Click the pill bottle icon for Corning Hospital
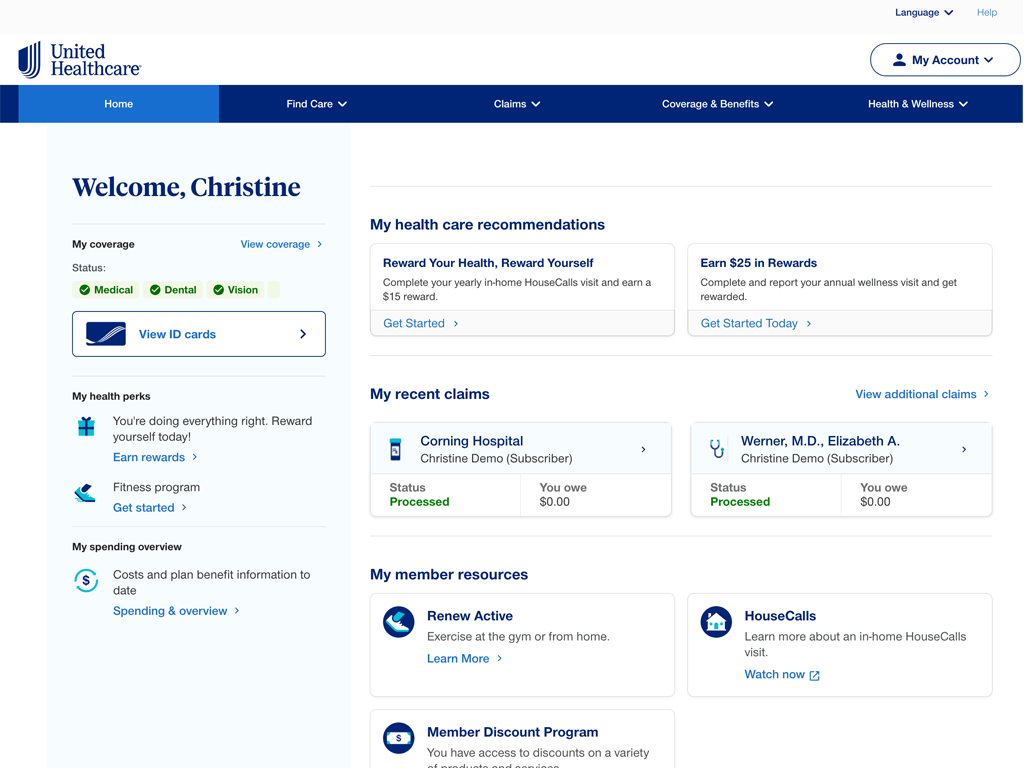Viewport: 1024px width, 768px height. tap(395, 449)
